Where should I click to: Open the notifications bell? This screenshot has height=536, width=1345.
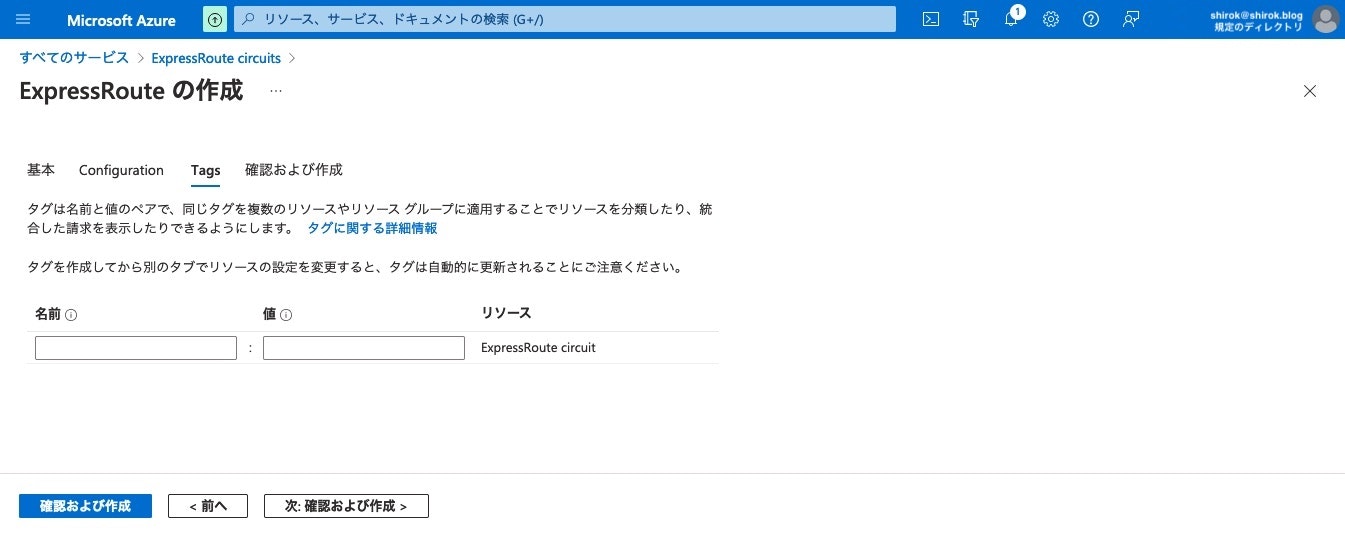1012,19
